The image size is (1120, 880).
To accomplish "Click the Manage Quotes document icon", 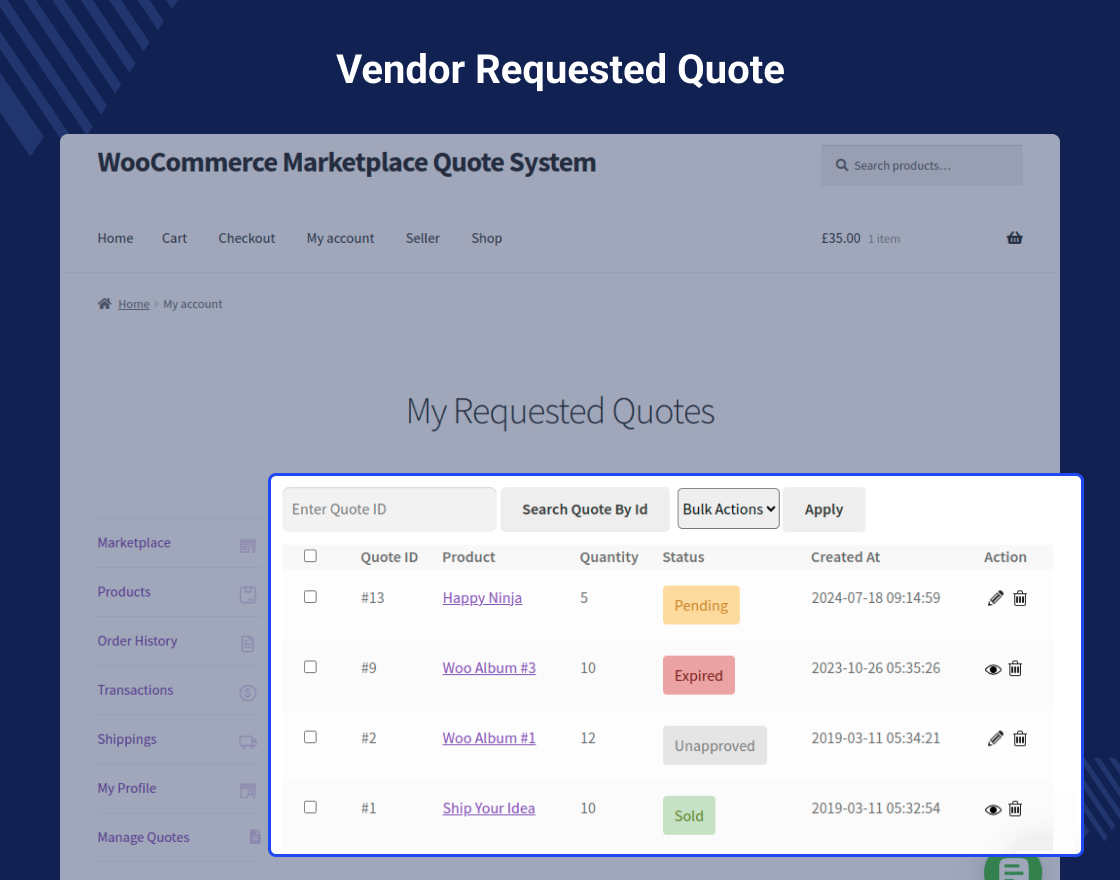I will [x=255, y=836].
